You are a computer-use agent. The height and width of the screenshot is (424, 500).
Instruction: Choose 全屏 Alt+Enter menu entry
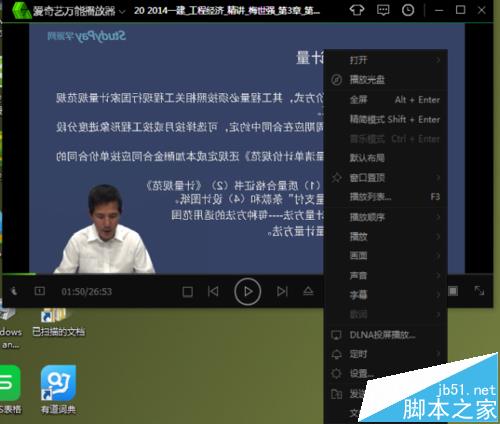385,100
